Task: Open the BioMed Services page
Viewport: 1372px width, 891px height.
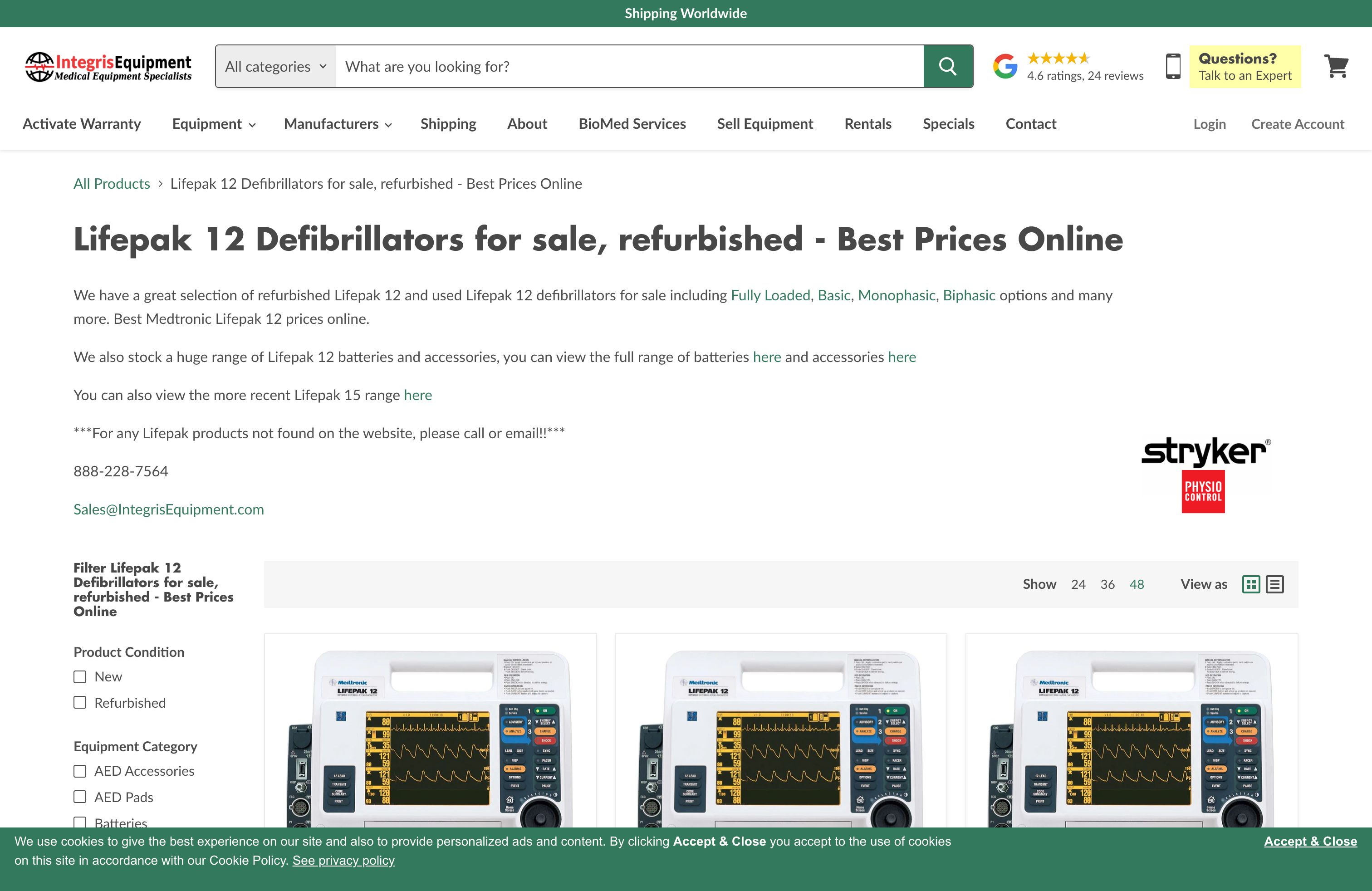Action: tap(632, 124)
